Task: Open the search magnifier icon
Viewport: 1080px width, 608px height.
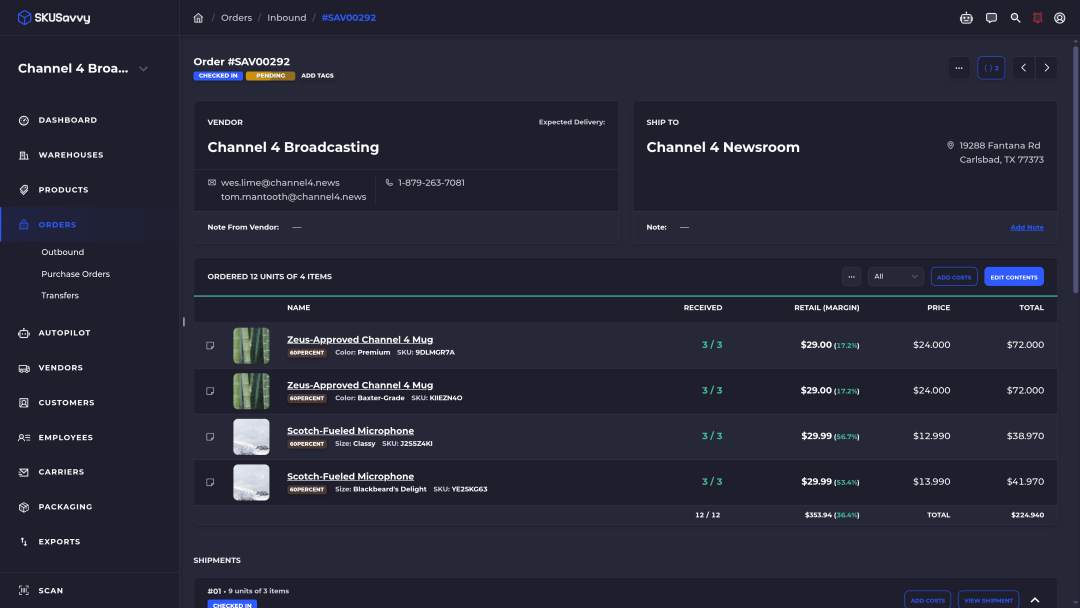Action: 1015,18
